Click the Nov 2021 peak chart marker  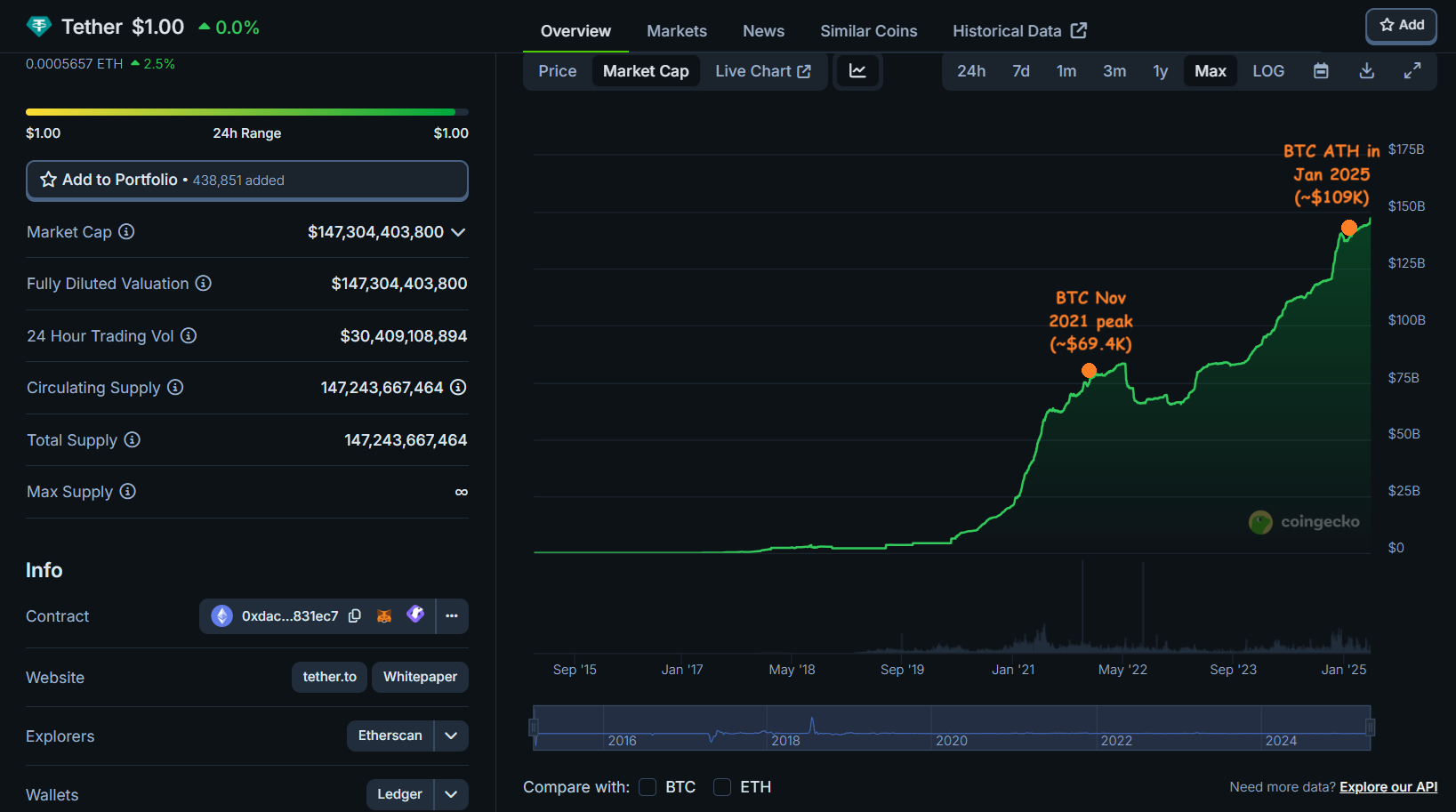(1089, 370)
